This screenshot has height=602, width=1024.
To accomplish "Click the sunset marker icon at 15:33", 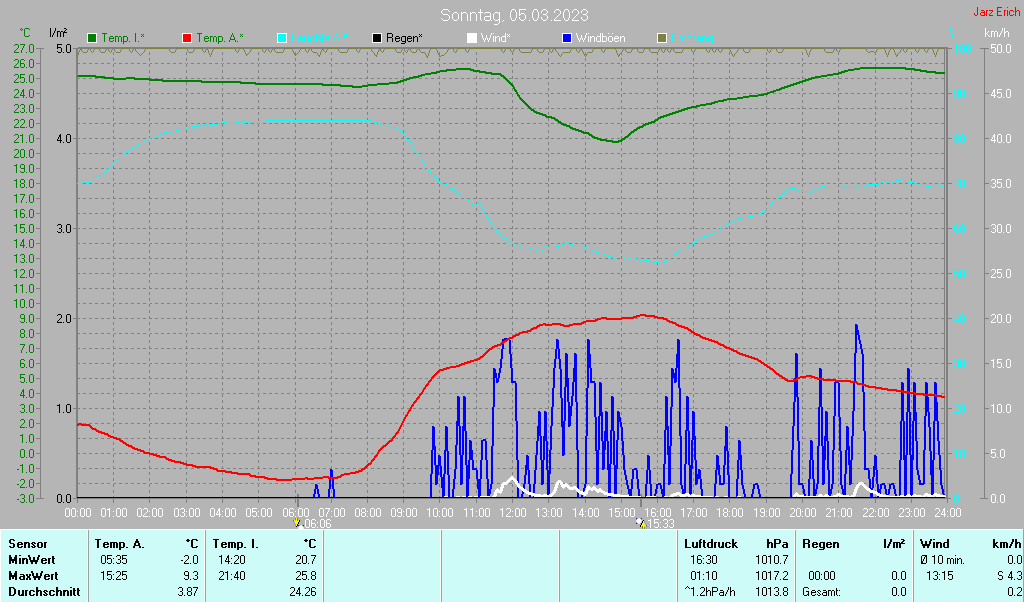I will point(641,523).
